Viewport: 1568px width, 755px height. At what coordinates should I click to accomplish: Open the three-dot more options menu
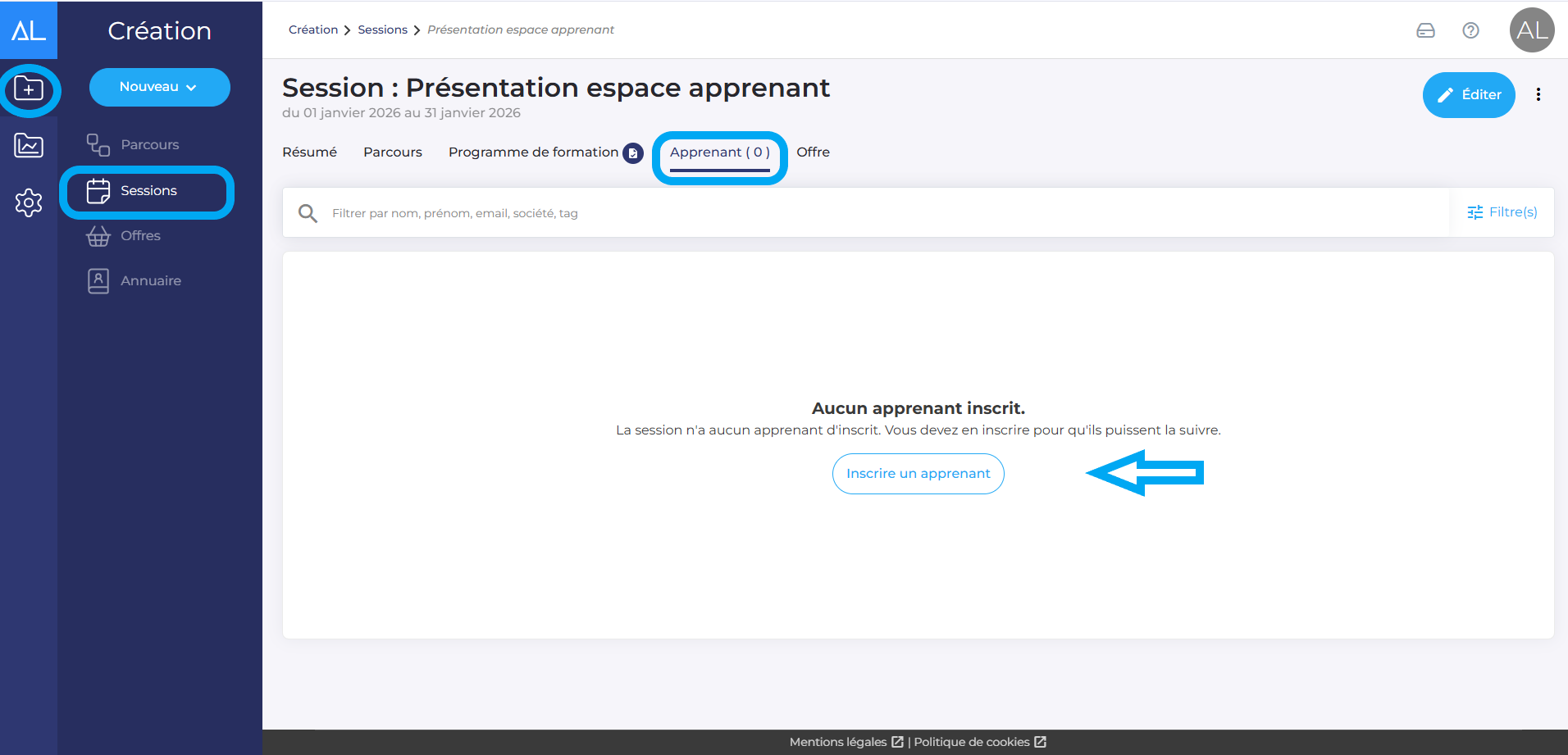(x=1538, y=95)
